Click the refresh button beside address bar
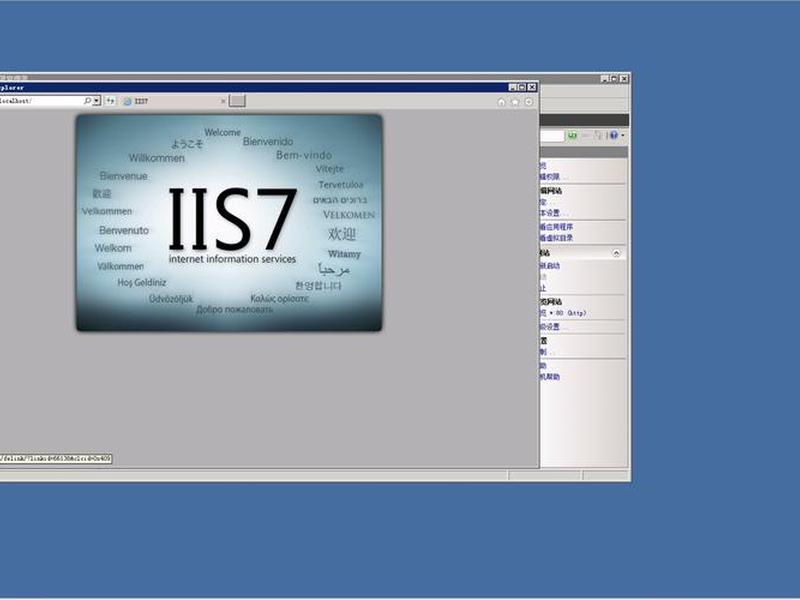The image size is (800, 600). coord(110,101)
